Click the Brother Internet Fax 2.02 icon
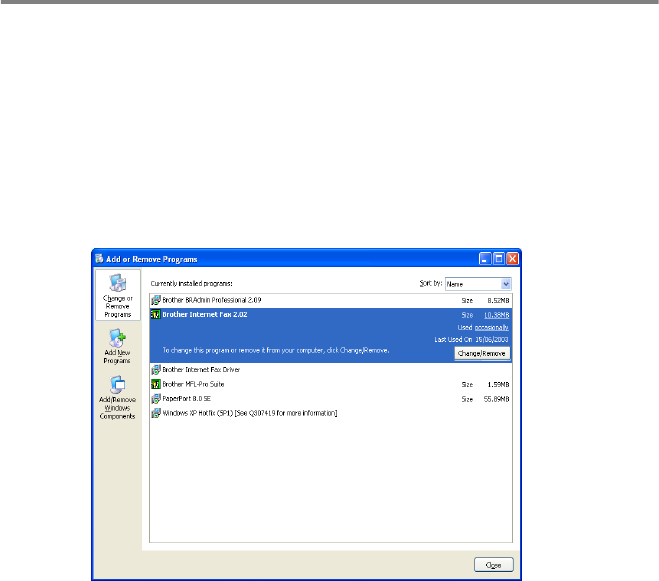 coord(156,314)
